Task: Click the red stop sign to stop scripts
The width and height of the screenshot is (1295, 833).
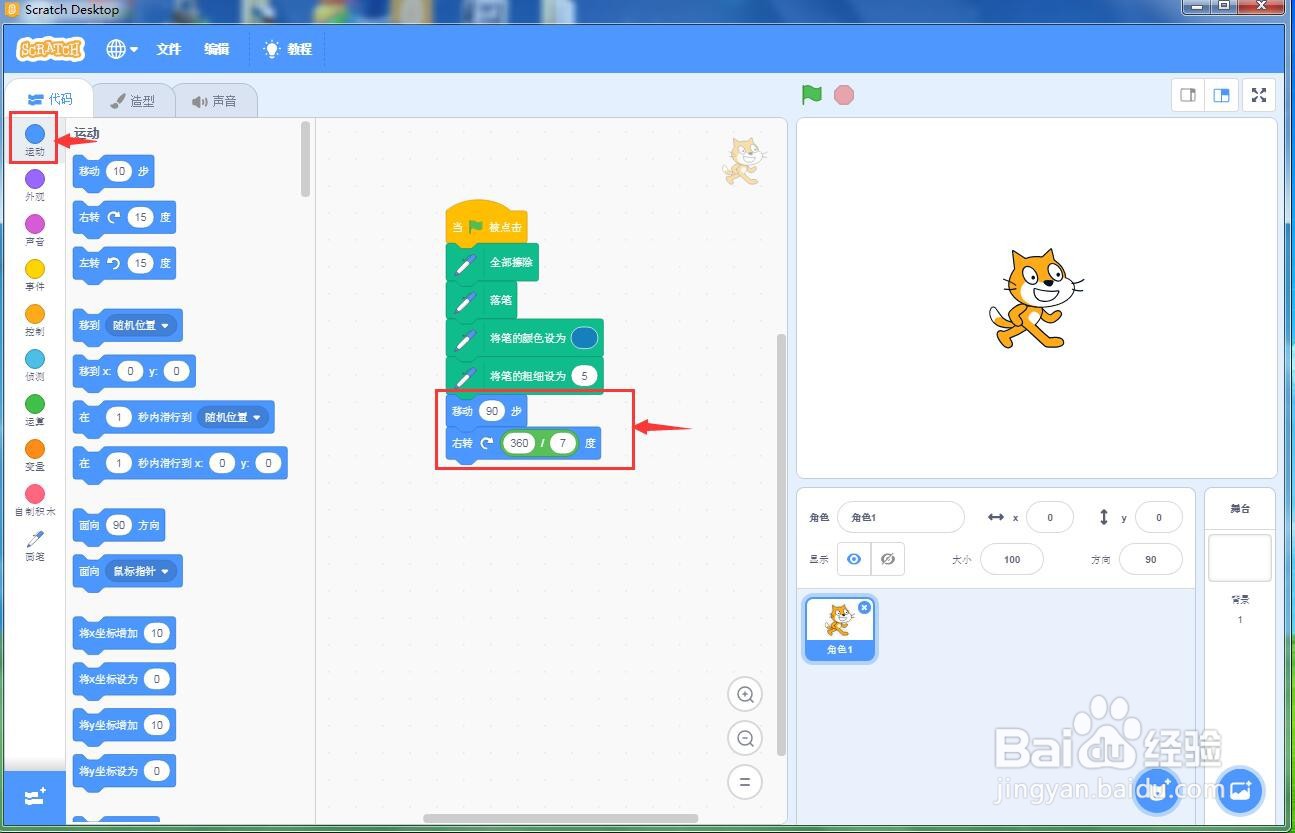Action: tap(844, 94)
